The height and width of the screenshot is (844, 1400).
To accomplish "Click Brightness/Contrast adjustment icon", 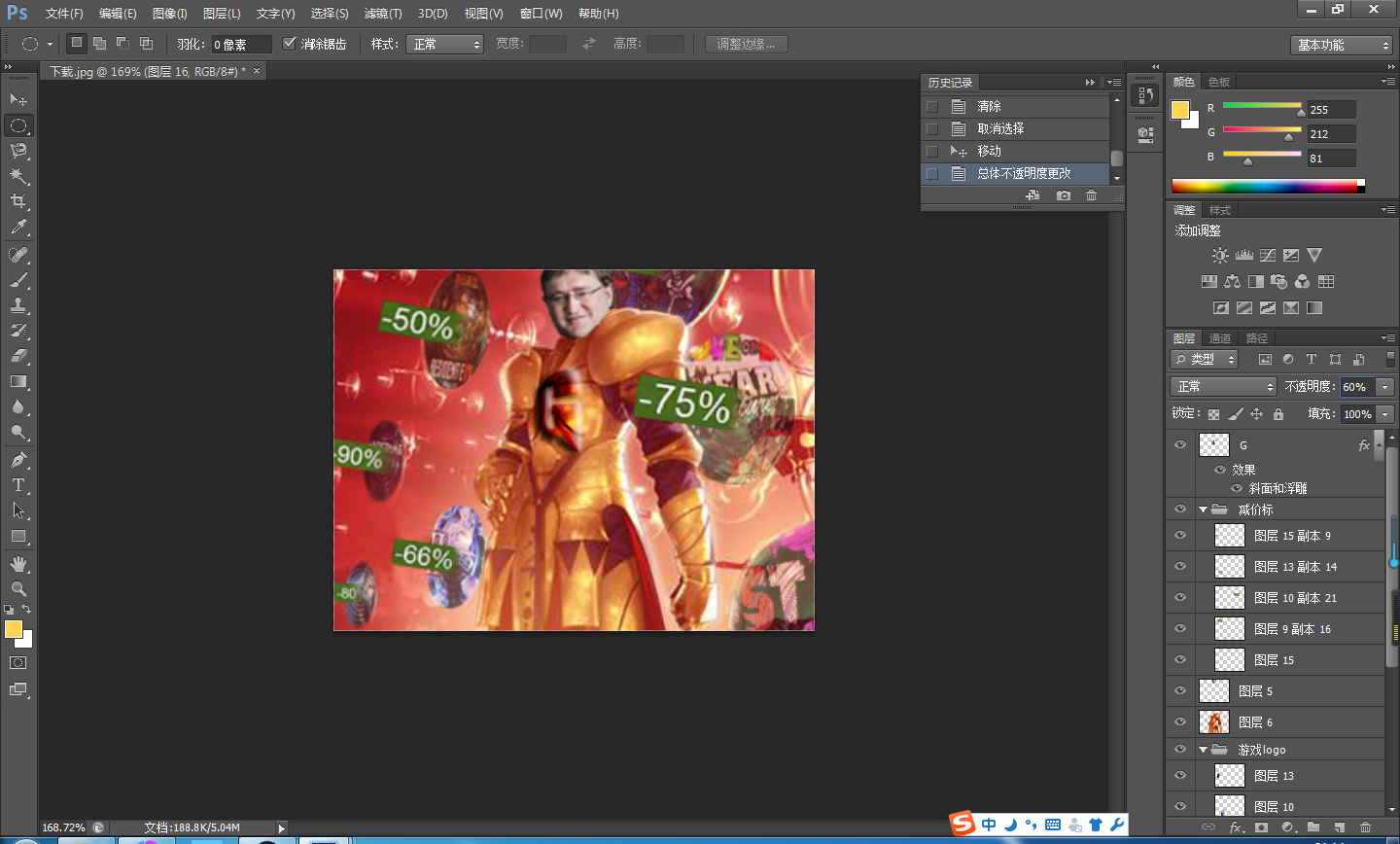I will coord(1220,255).
